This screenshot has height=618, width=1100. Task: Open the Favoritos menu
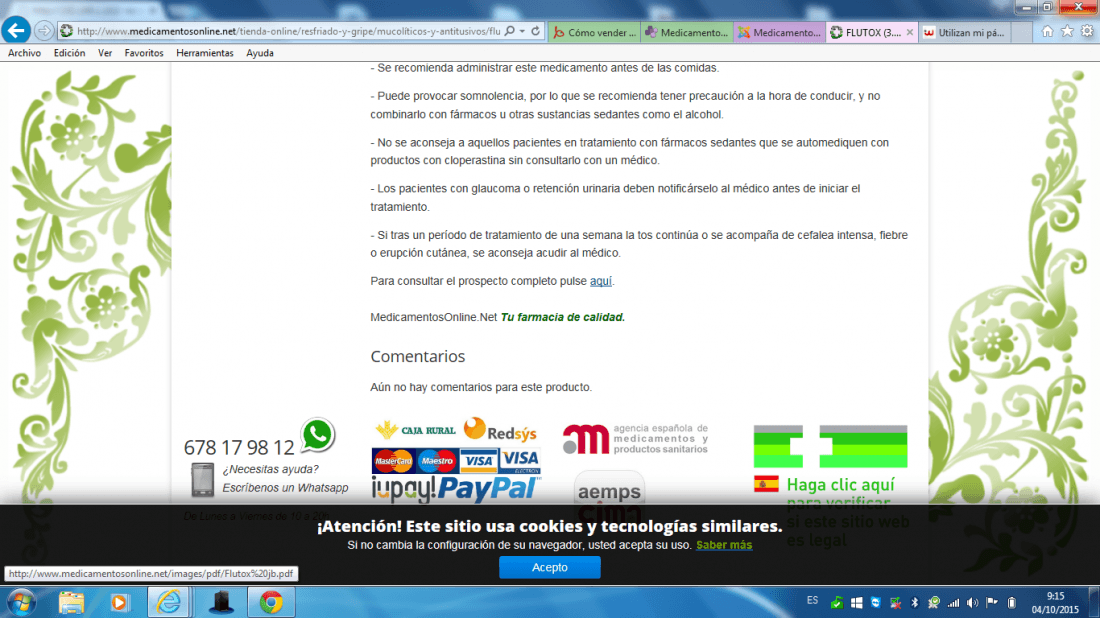(144, 53)
